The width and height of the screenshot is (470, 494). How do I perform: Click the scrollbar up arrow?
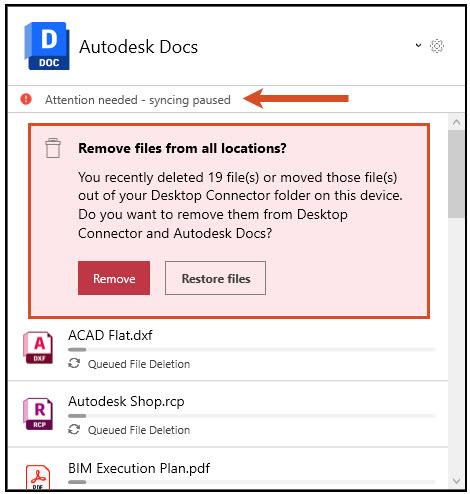(456, 122)
